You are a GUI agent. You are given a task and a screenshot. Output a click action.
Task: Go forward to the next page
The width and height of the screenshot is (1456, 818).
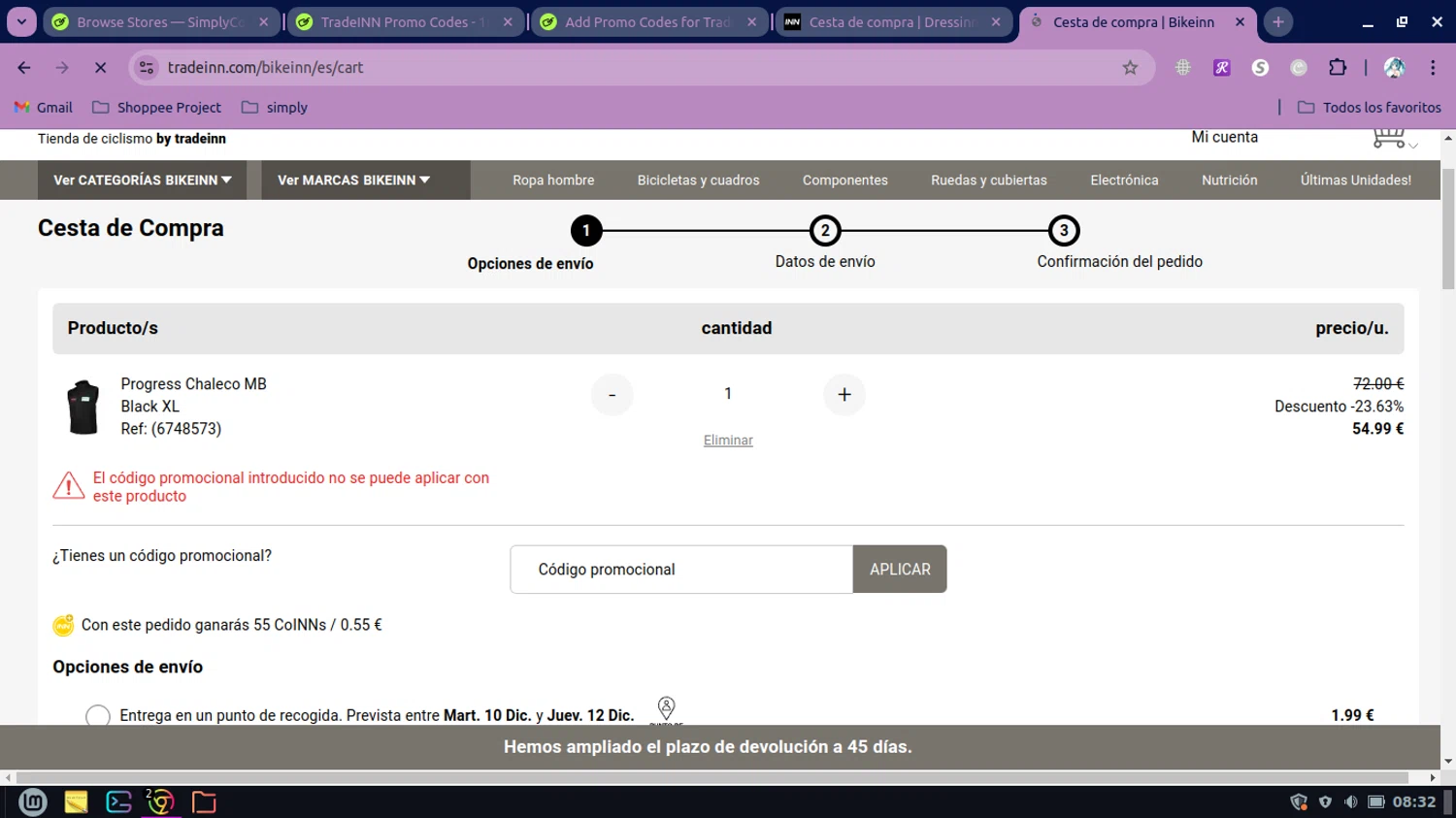[x=62, y=67]
